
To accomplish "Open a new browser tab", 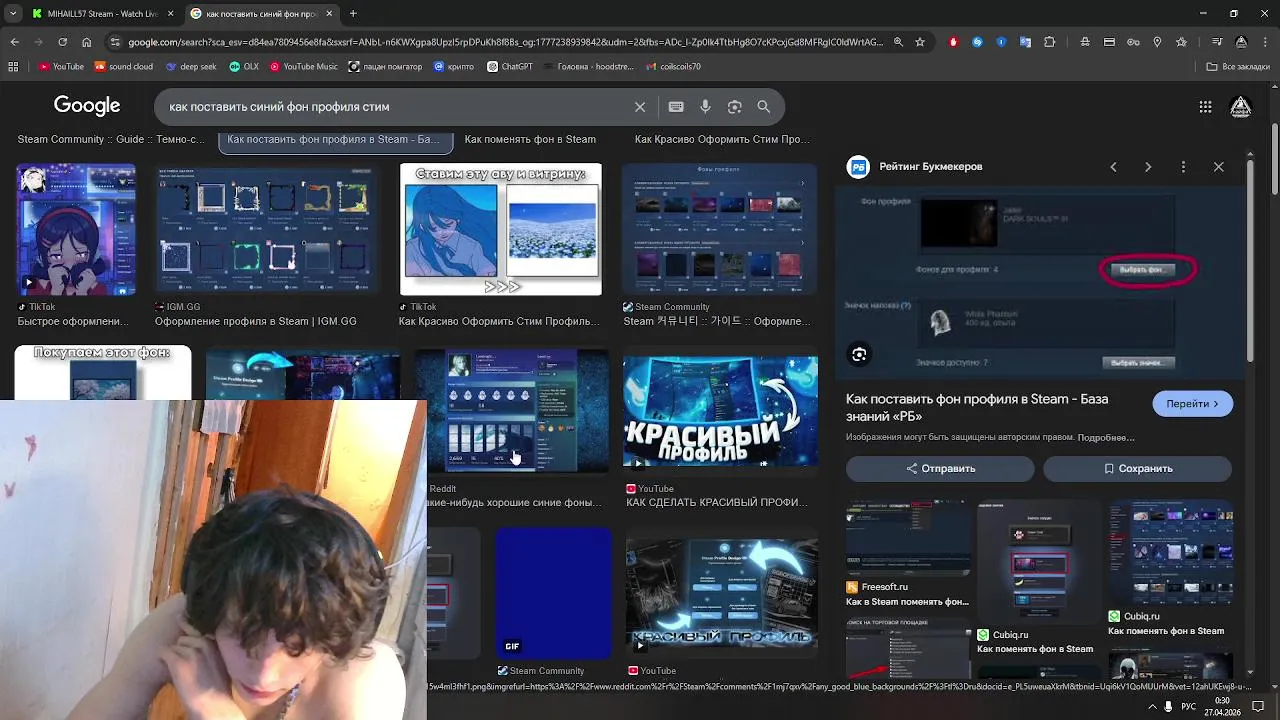I will 353,14.
